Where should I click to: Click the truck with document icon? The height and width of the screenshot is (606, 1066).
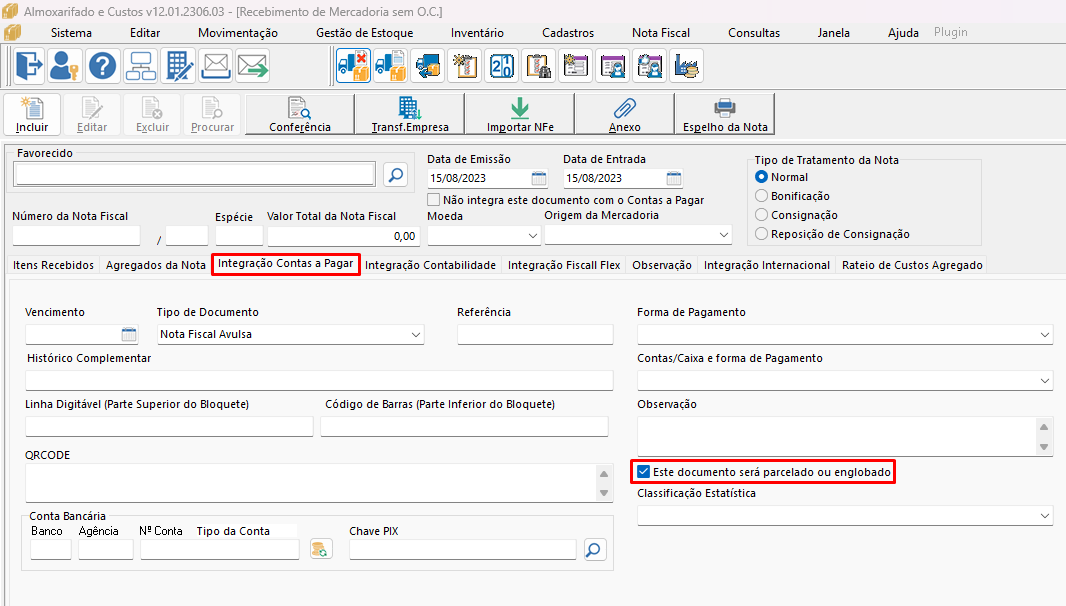click(x=391, y=66)
